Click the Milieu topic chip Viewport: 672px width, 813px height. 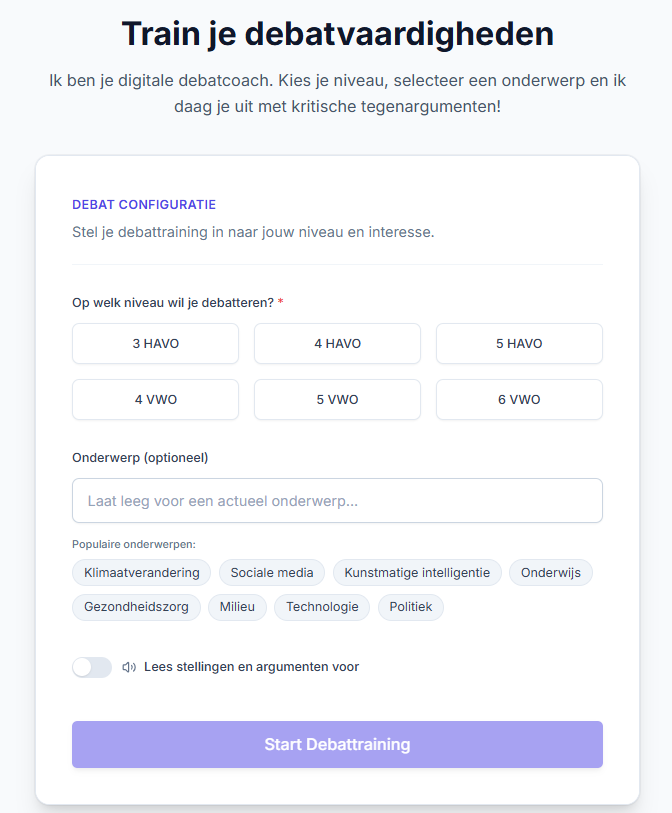(x=238, y=607)
